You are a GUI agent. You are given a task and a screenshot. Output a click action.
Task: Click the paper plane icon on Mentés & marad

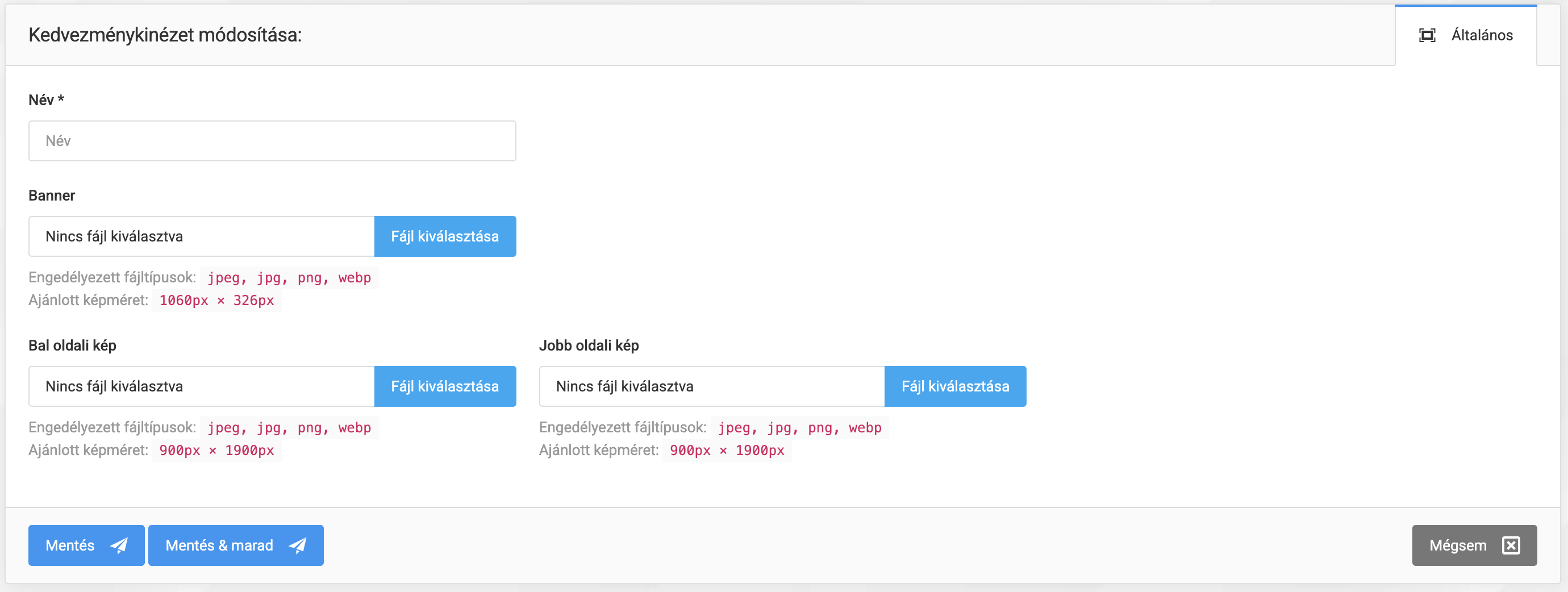tap(298, 545)
